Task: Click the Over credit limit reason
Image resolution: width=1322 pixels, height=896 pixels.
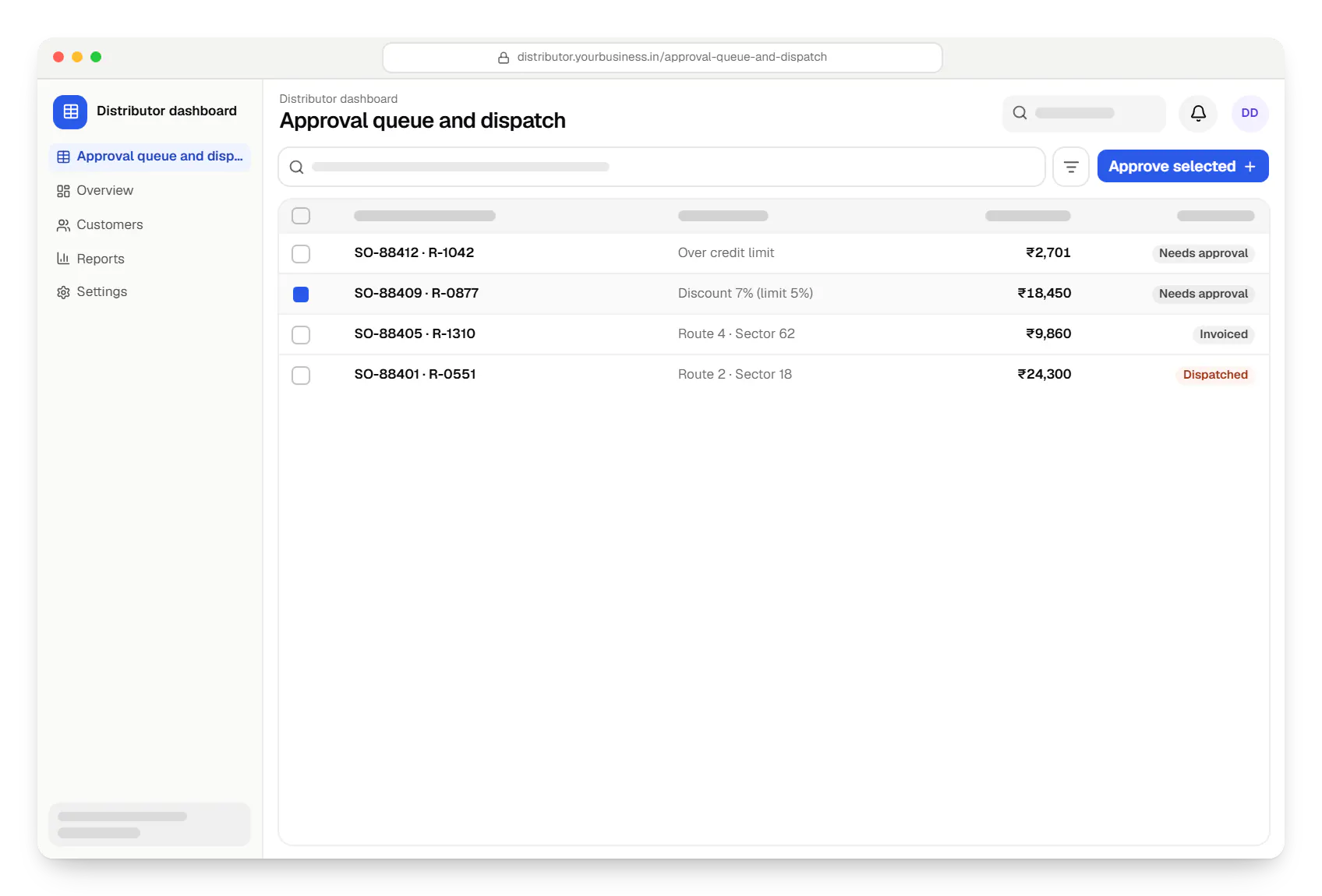Action: (726, 253)
